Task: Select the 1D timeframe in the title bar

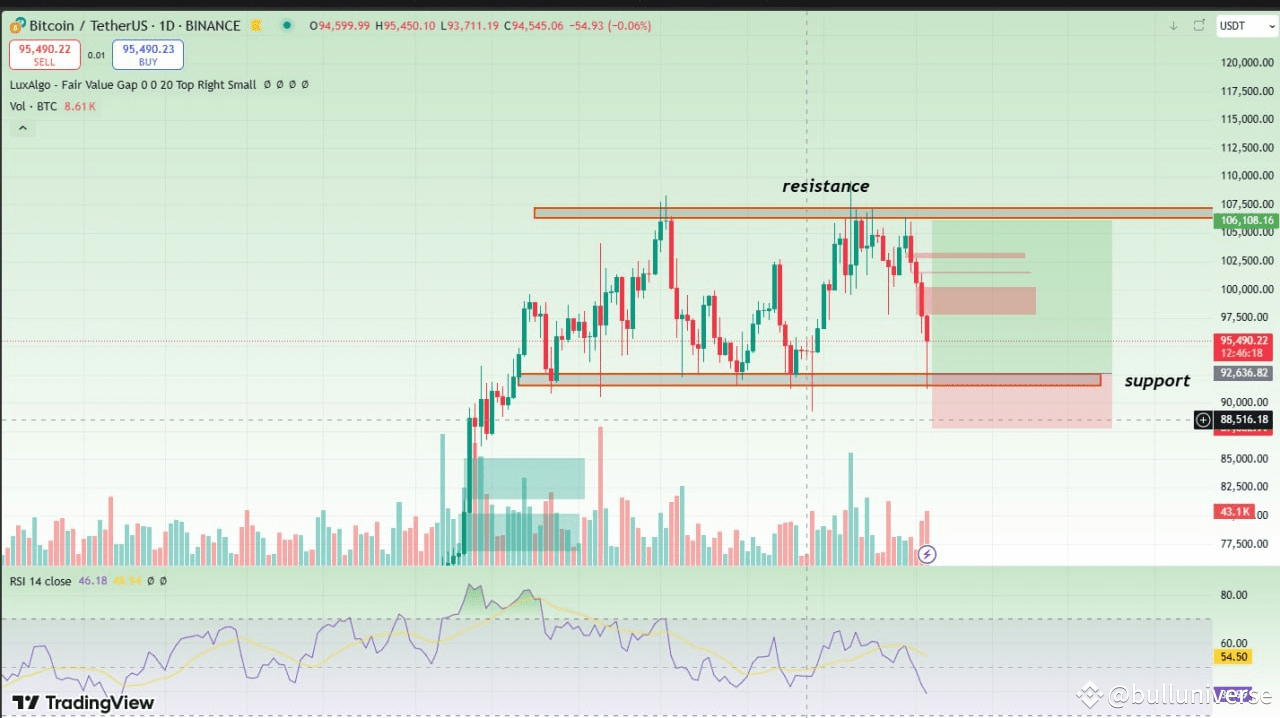Action: pyautogui.click(x=166, y=26)
